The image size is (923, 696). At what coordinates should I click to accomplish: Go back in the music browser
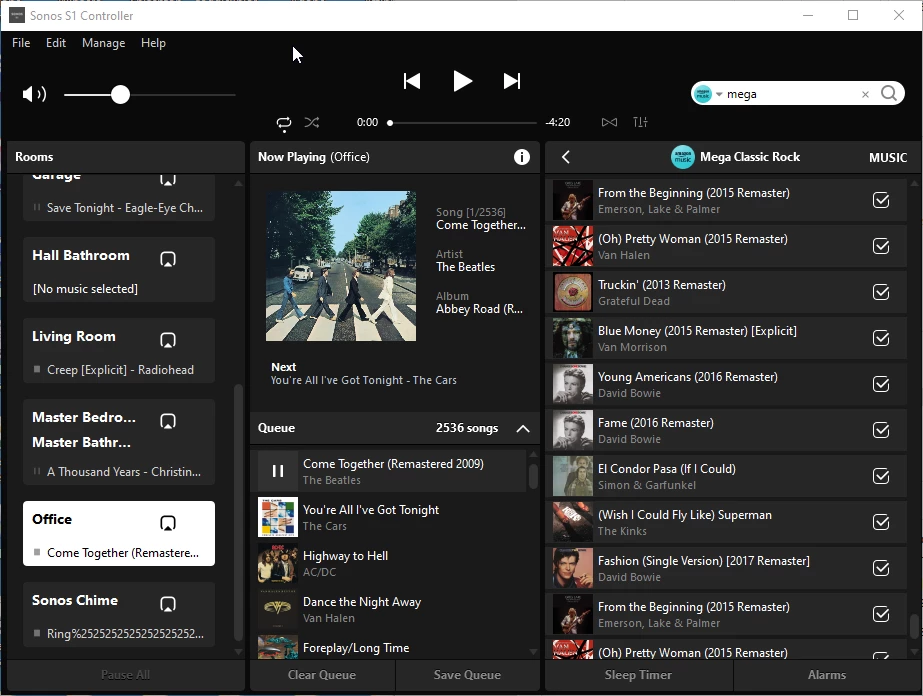566,157
